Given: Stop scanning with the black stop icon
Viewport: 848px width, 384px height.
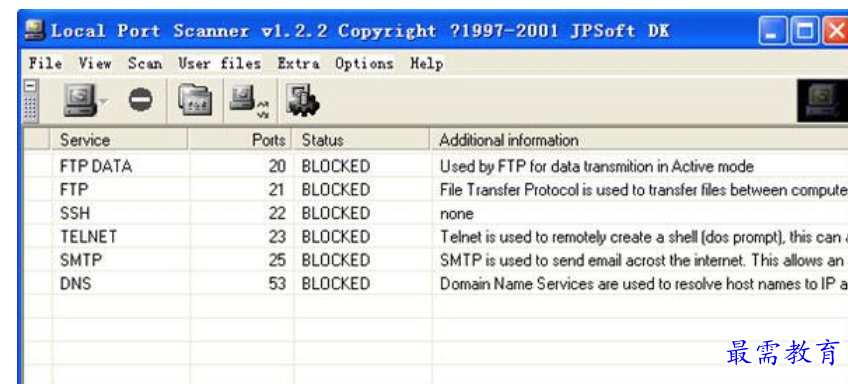Looking at the screenshot, I should pos(140,101).
